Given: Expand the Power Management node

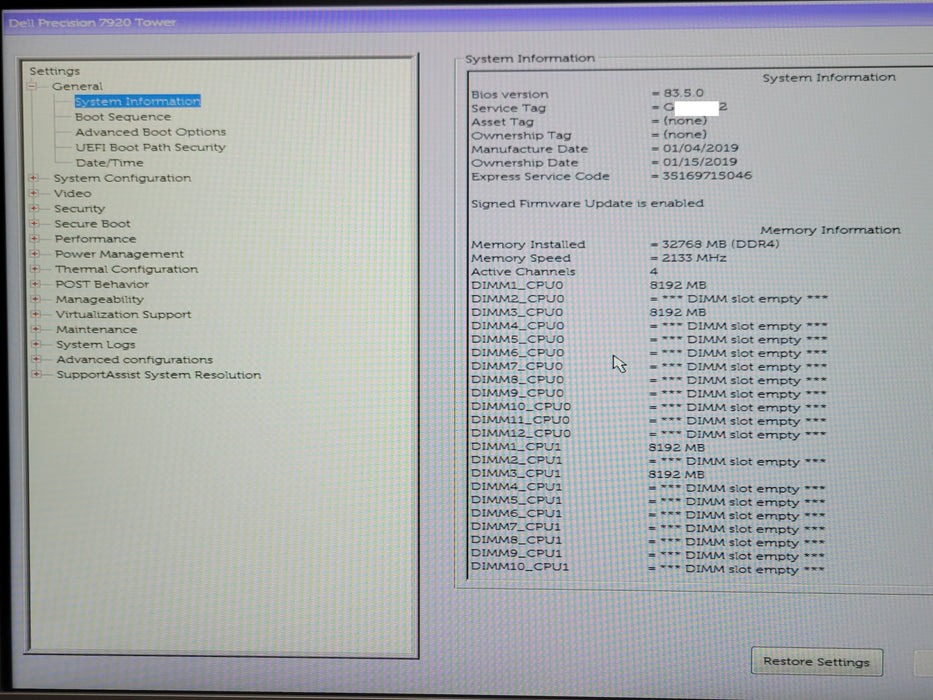Looking at the screenshot, I should tap(35, 254).
